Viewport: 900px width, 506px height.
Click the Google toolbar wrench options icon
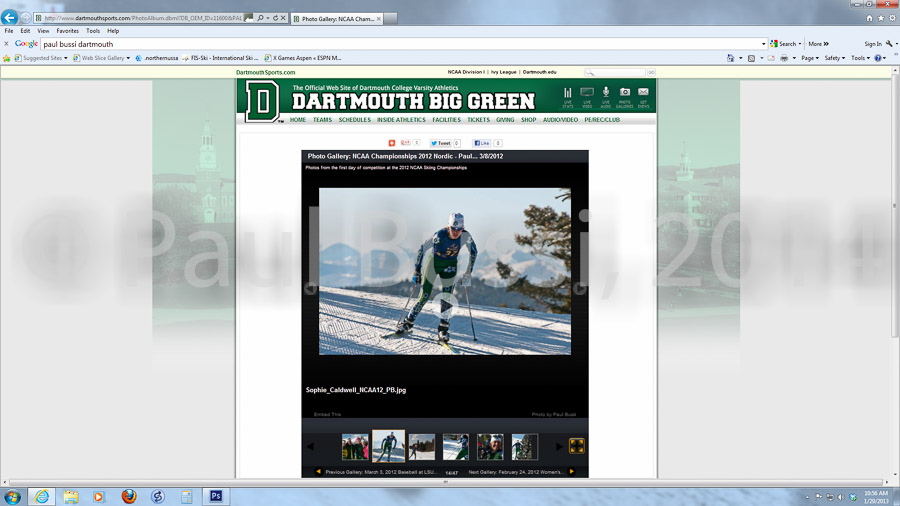point(889,44)
